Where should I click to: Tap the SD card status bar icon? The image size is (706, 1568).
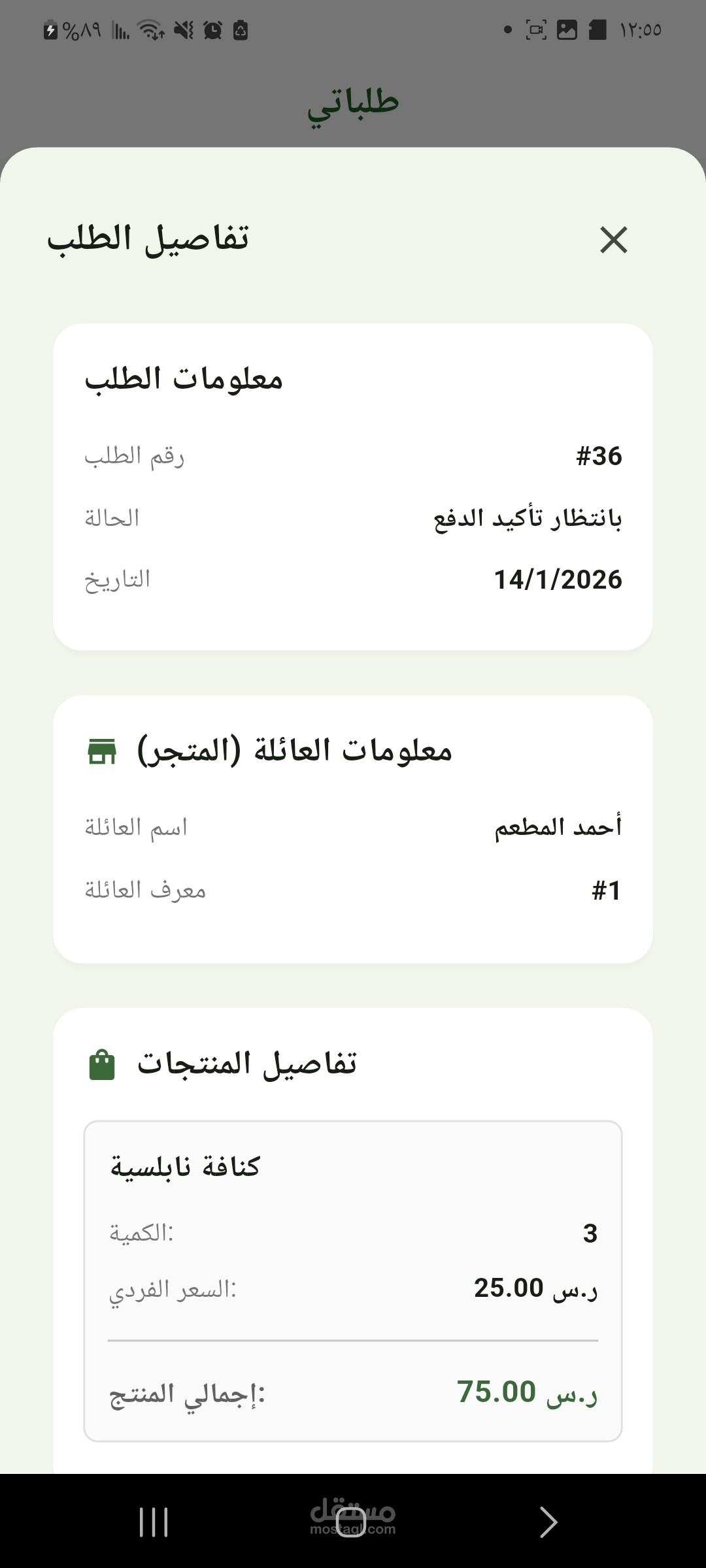pyautogui.click(x=597, y=30)
